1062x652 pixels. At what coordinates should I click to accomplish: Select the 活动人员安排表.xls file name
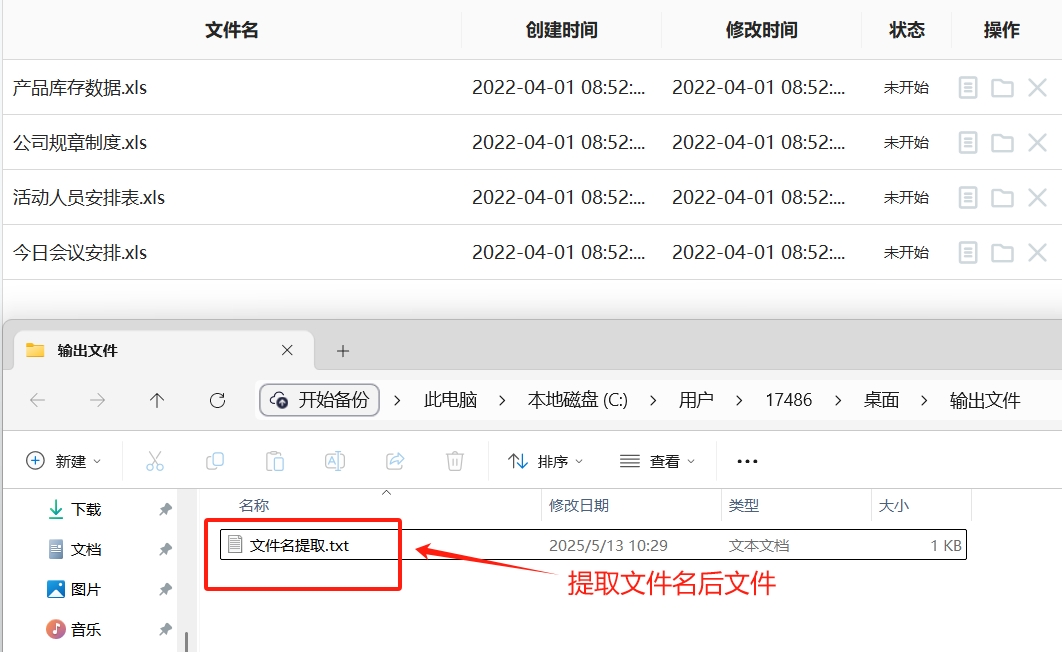coord(89,198)
